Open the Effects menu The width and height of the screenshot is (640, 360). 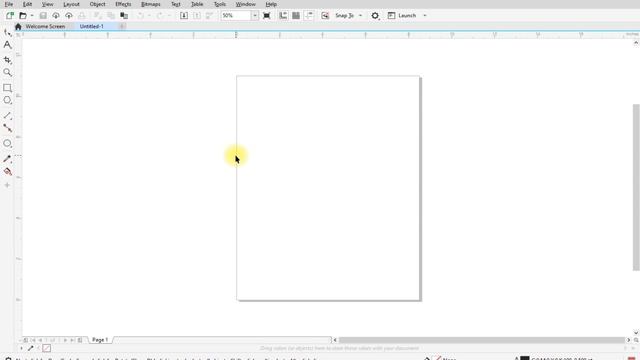123,4
